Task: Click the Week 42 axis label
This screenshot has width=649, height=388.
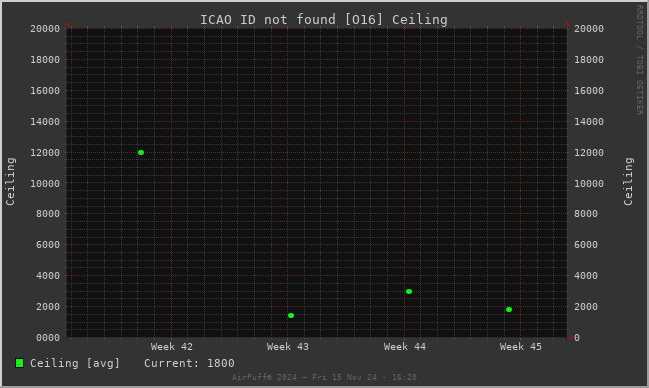Action: point(172,347)
